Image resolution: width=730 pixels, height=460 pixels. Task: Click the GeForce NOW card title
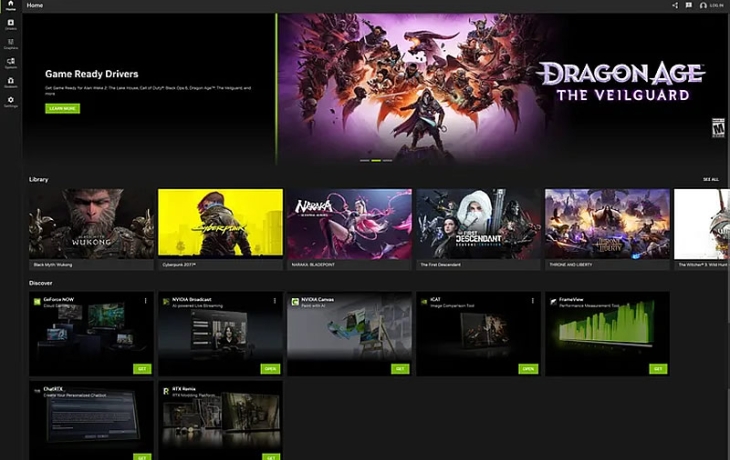click(59, 299)
